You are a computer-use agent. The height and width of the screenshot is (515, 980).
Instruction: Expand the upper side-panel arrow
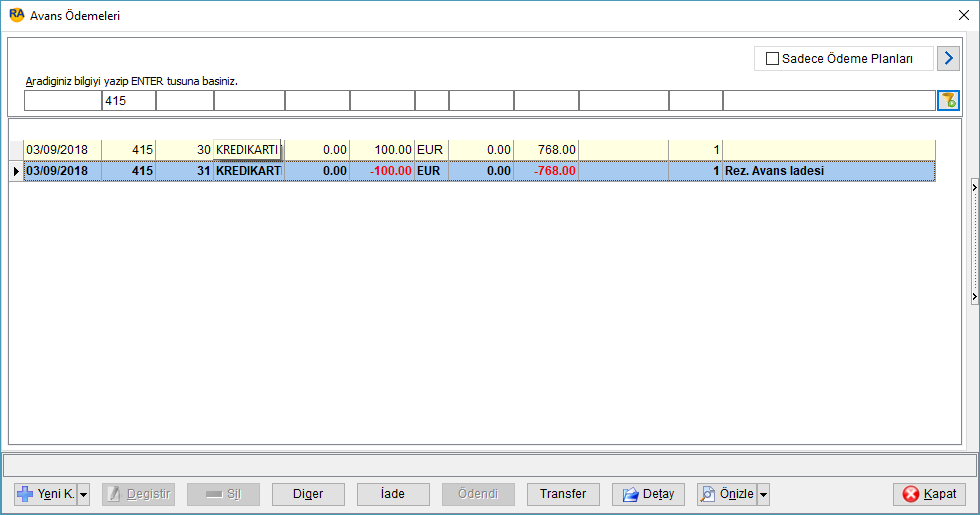click(x=974, y=188)
